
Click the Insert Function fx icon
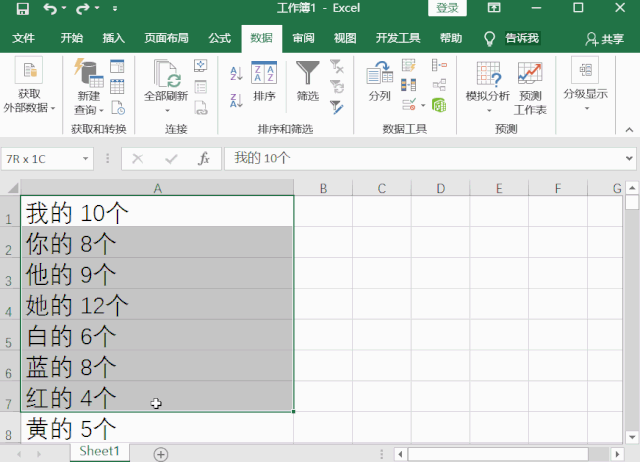tap(204, 158)
